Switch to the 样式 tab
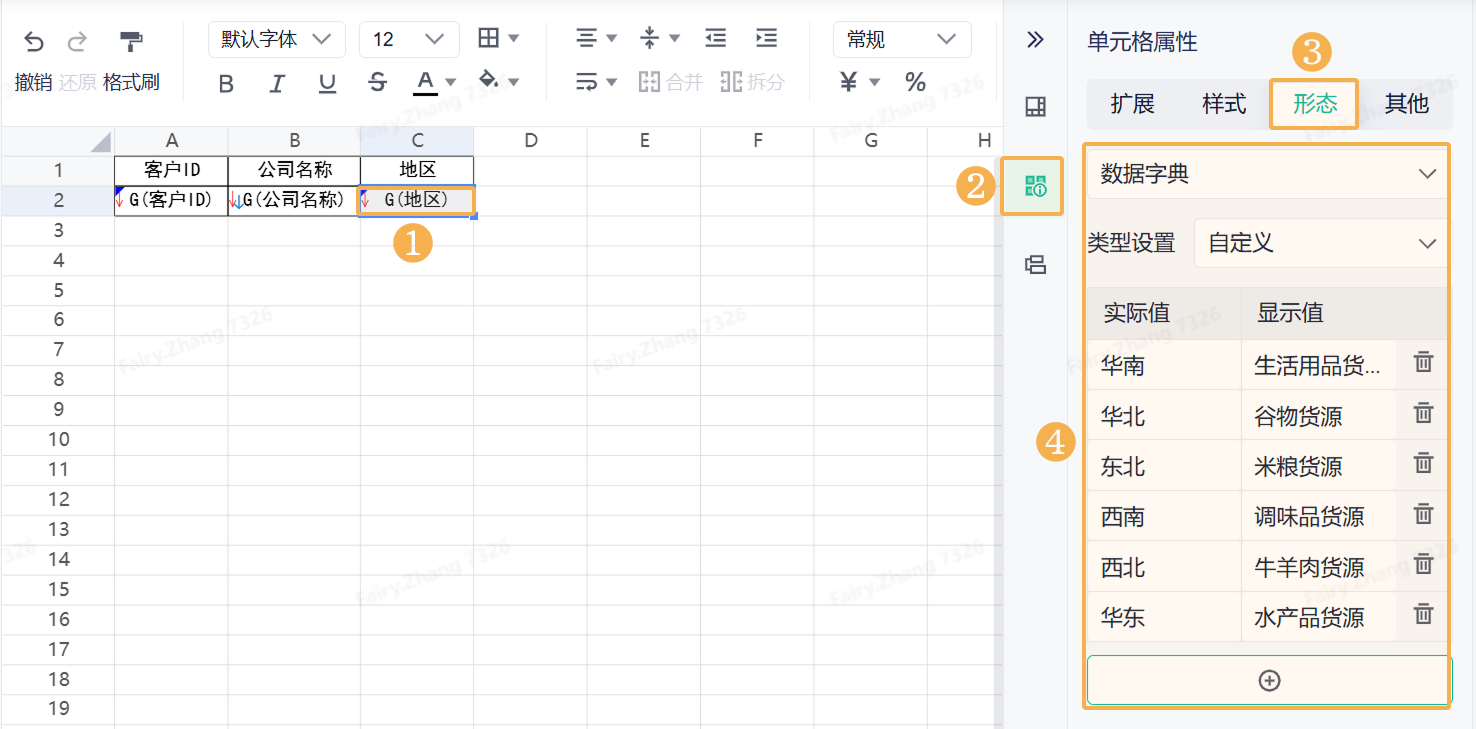 coord(1224,104)
